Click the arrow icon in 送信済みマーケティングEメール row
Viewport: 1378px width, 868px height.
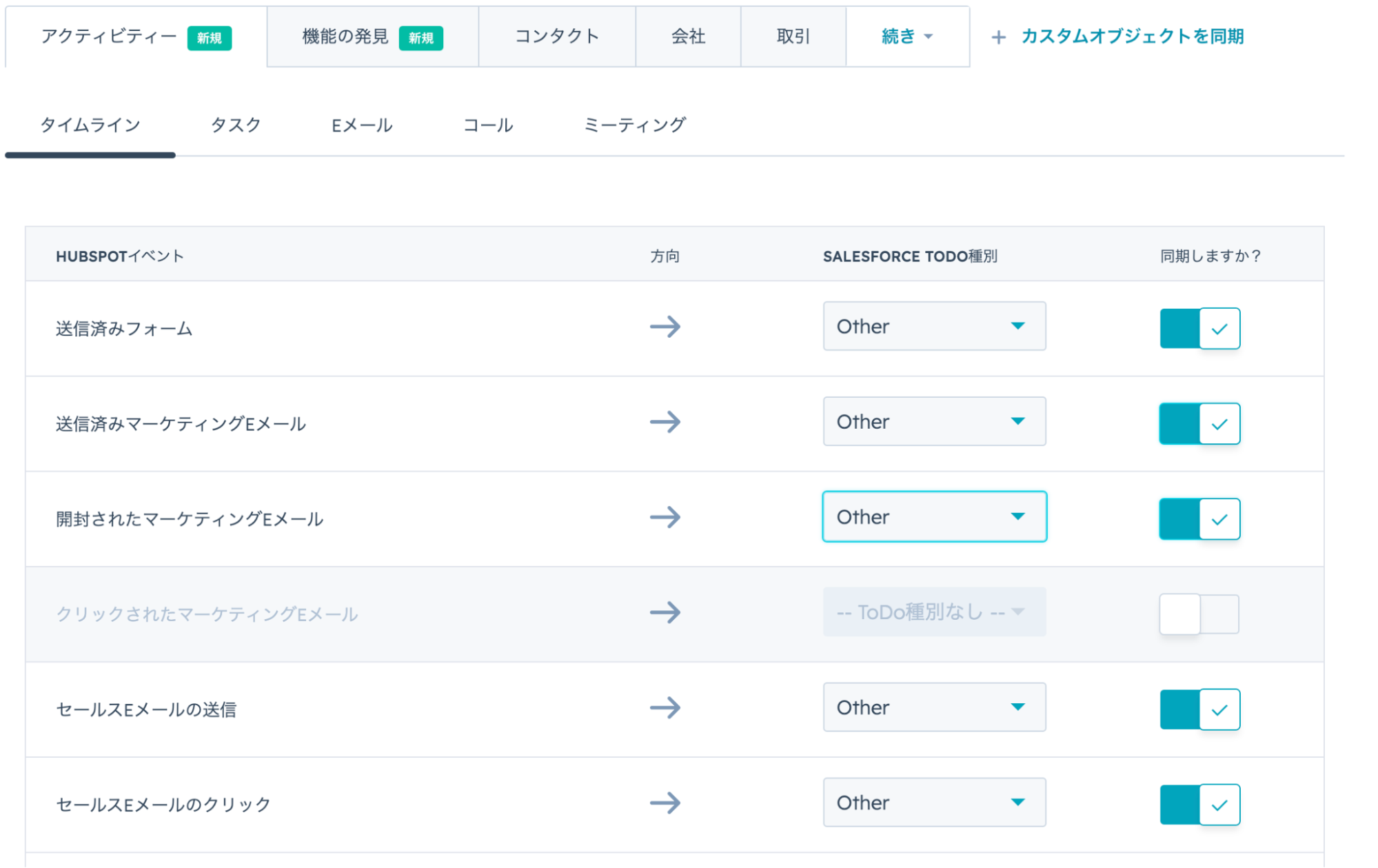click(665, 422)
